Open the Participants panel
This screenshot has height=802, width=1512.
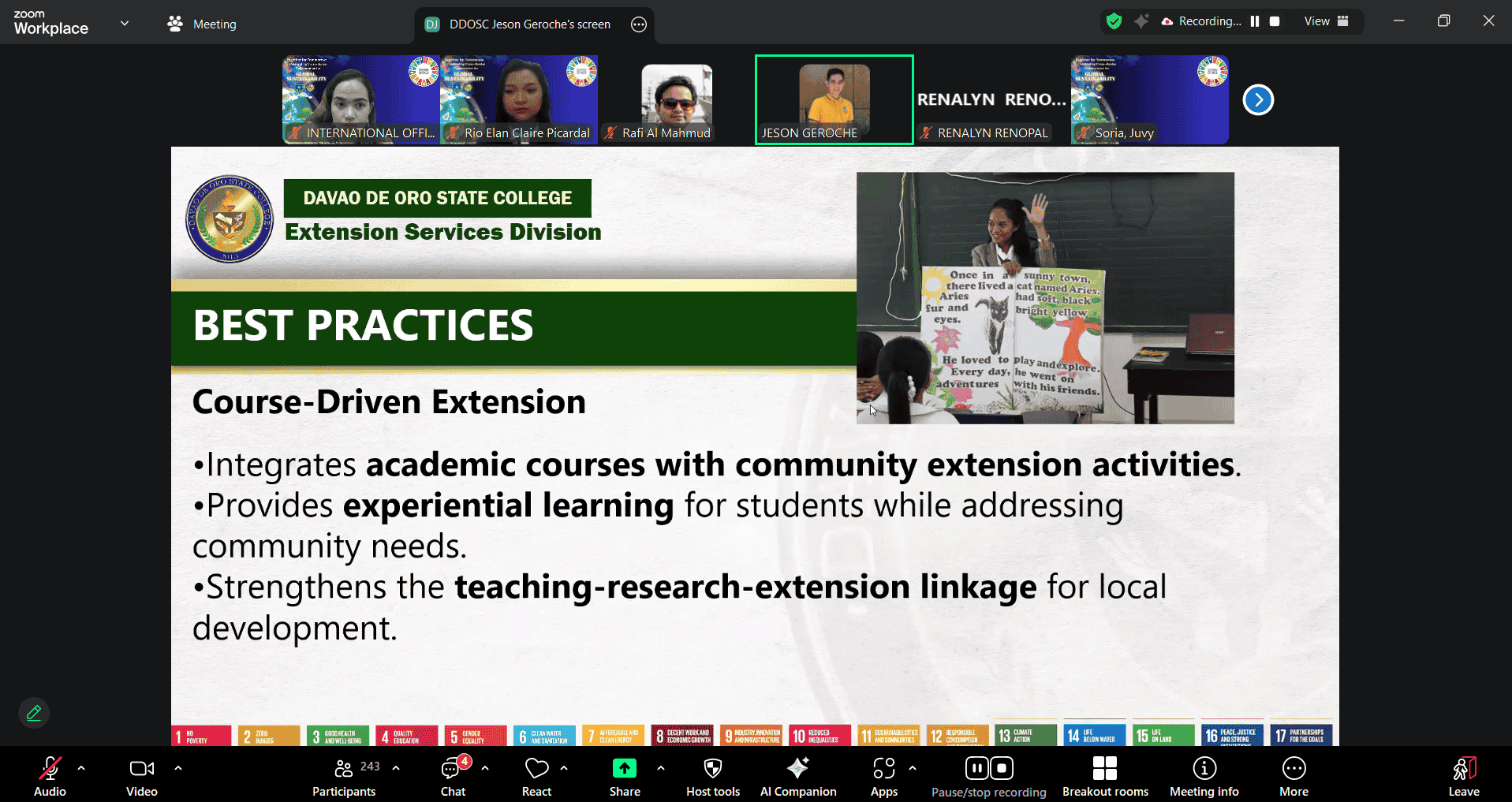(x=344, y=777)
